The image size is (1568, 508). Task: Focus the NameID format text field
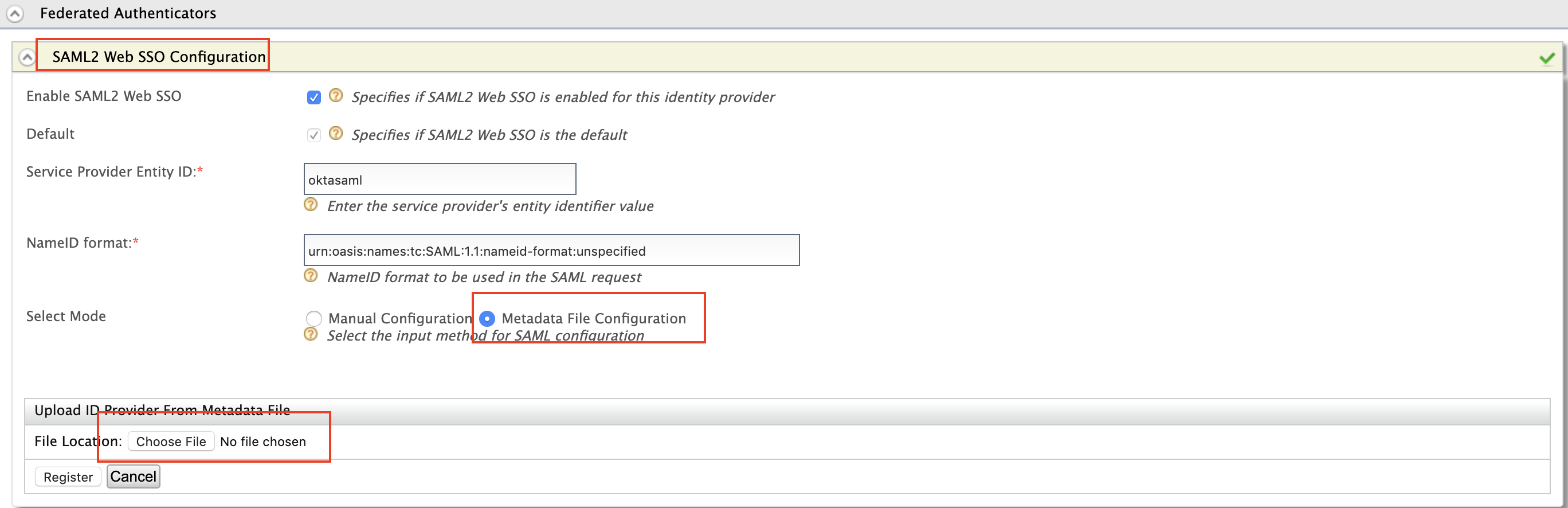[x=551, y=251]
